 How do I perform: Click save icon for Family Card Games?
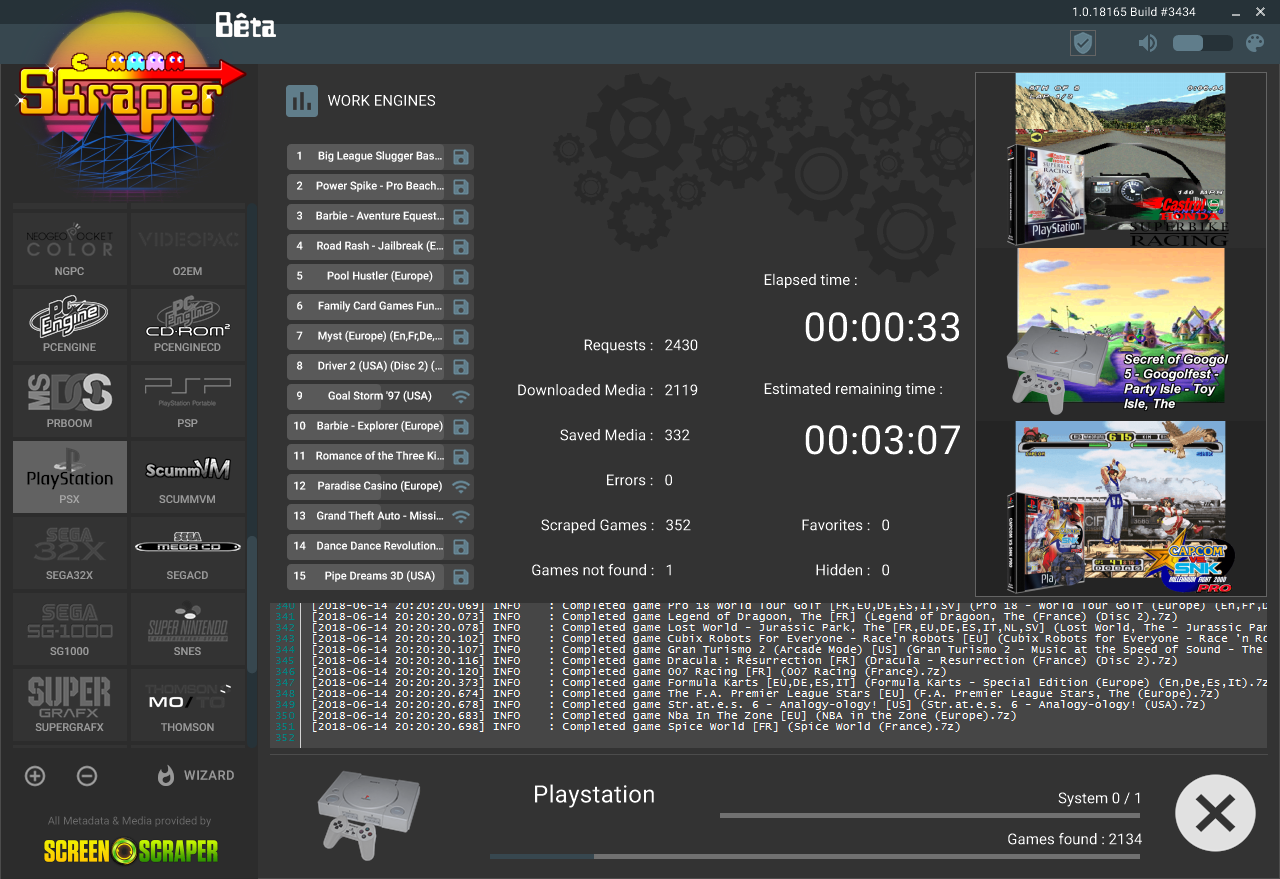click(x=460, y=307)
